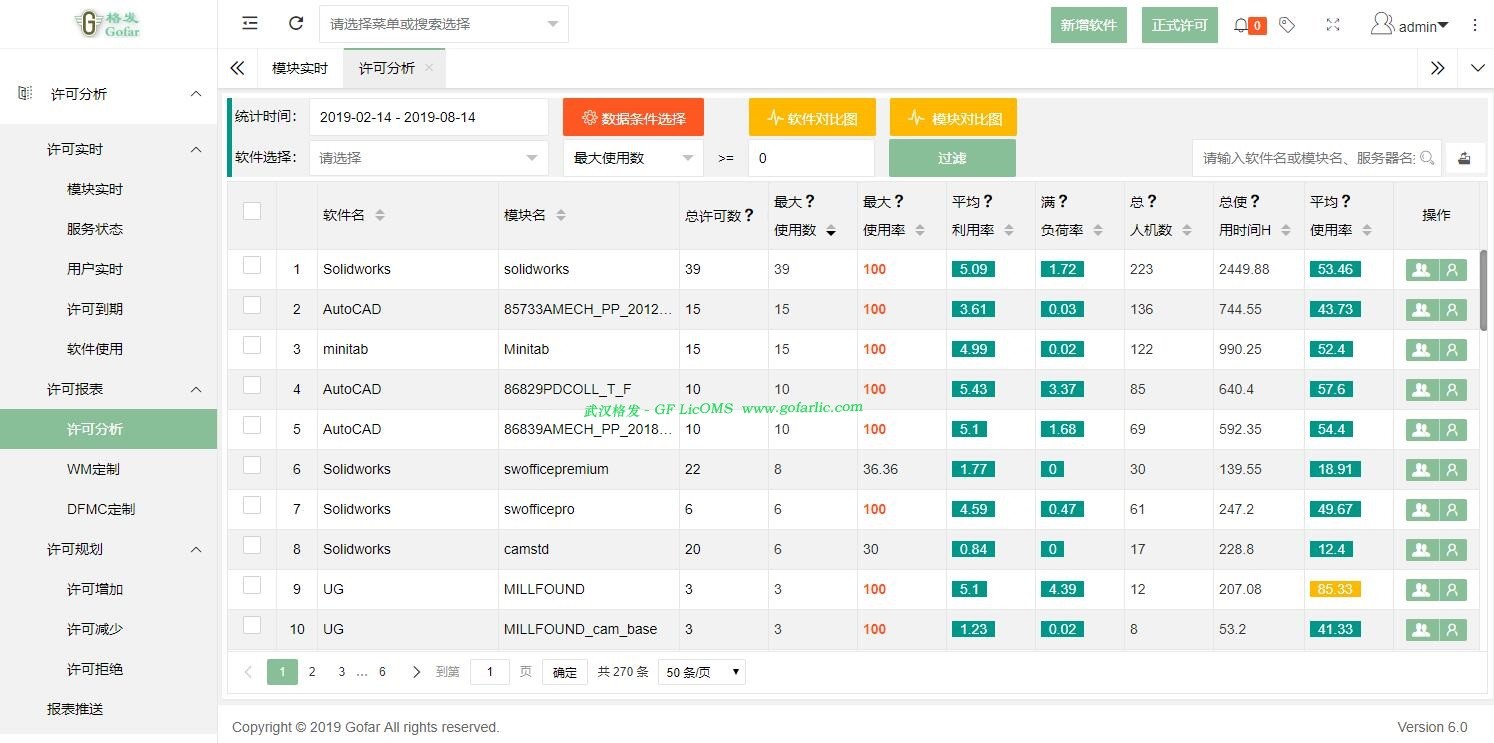The image size is (1494, 743).
Task: Expand the 最大使用数 filter dropdown
Action: pyautogui.click(x=633, y=158)
